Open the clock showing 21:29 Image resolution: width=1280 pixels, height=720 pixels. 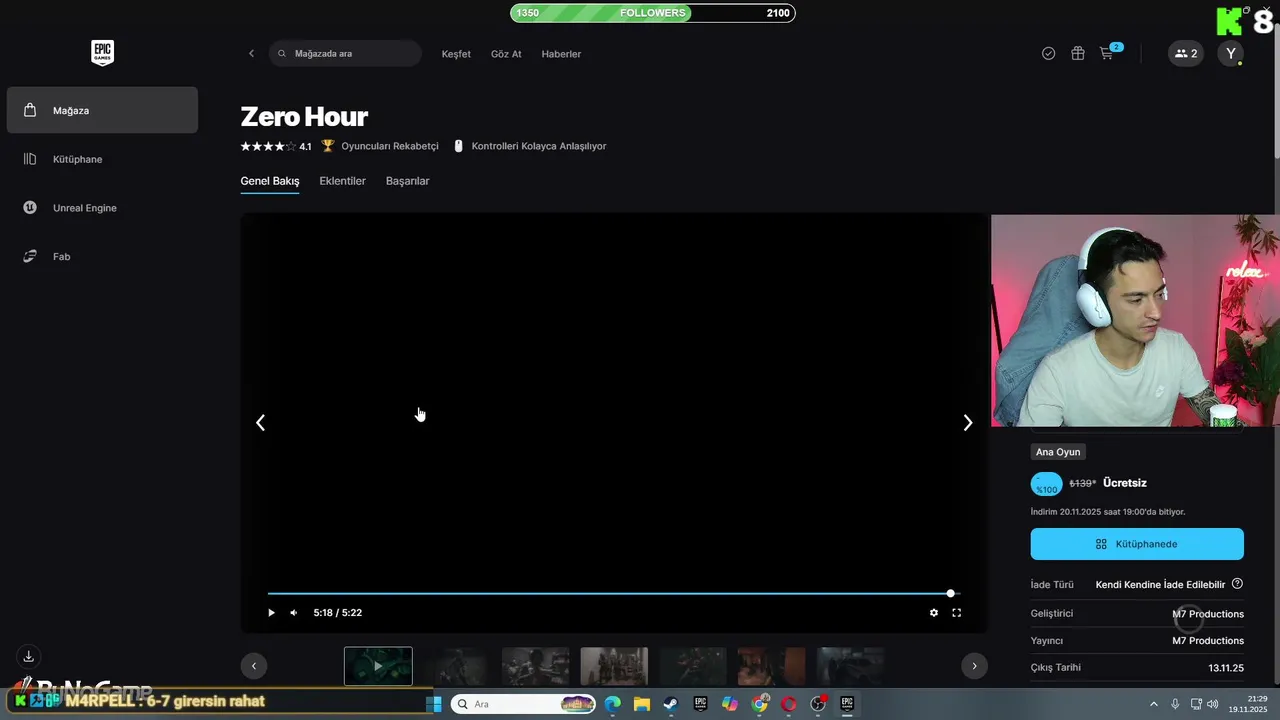click(1248, 704)
